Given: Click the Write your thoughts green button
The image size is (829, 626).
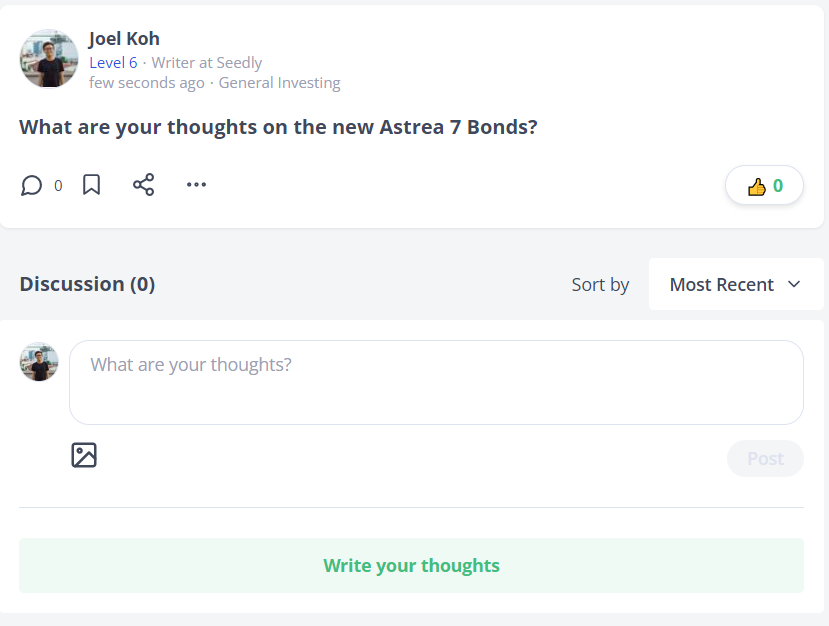Looking at the screenshot, I should pos(411,566).
